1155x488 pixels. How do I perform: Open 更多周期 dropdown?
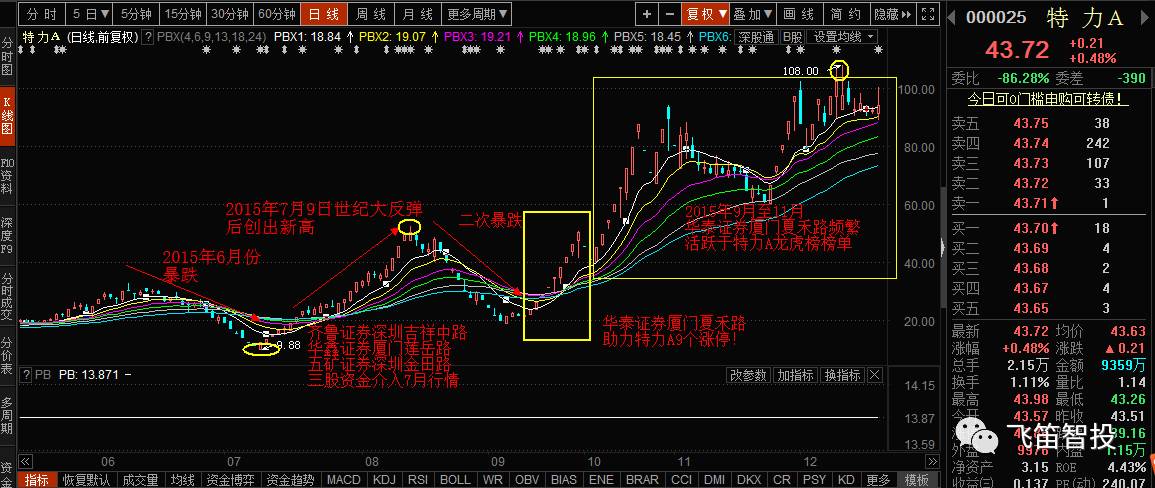(478, 14)
